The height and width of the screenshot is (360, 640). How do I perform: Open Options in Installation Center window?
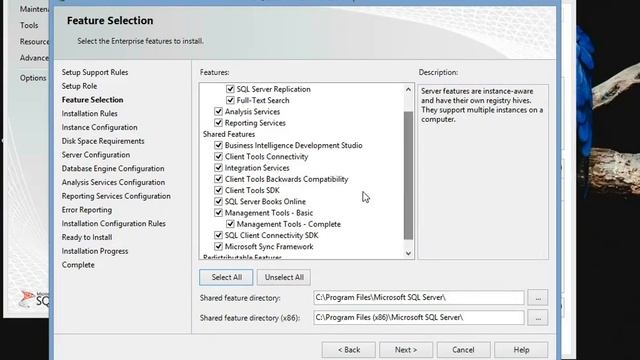tap(33, 78)
